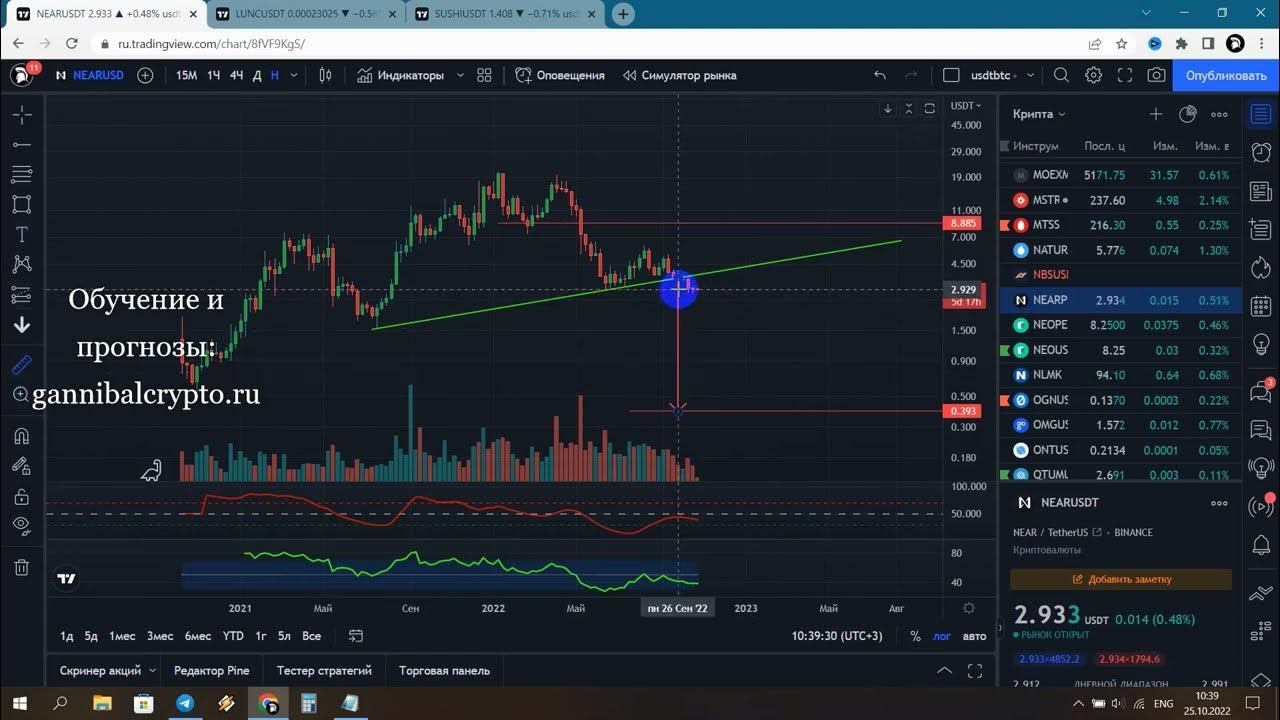Create an alert via Оповещения
The height and width of the screenshot is (720, 1280).
(x=560, y=75)
